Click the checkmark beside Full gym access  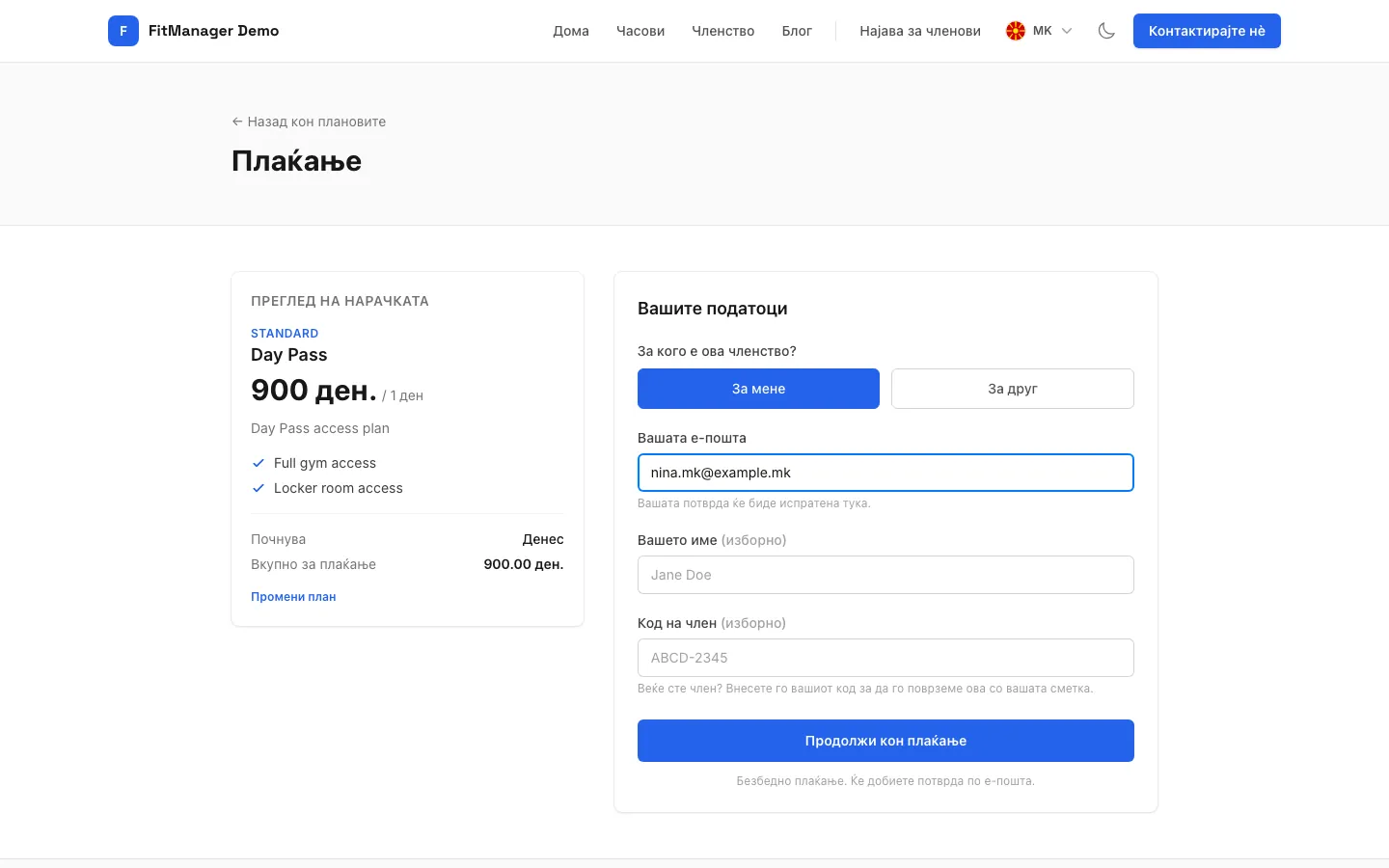(259, 463)
